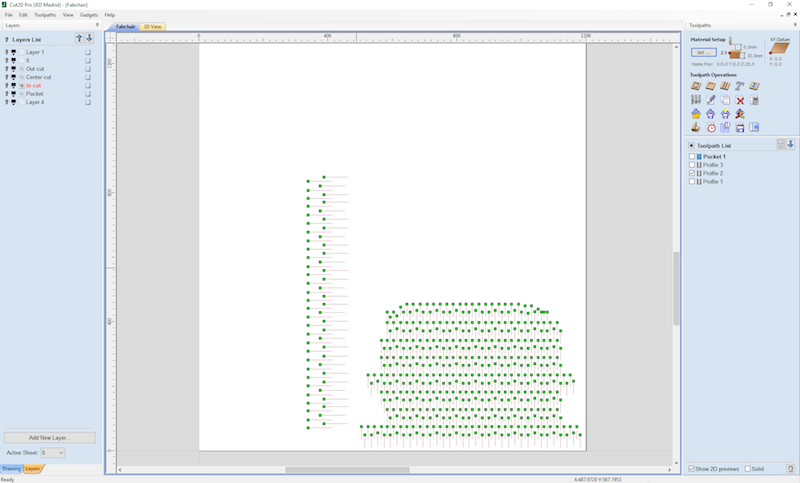
Task: Click the horizontal scrollbar thumb below canvas
Action: point(347,470)
